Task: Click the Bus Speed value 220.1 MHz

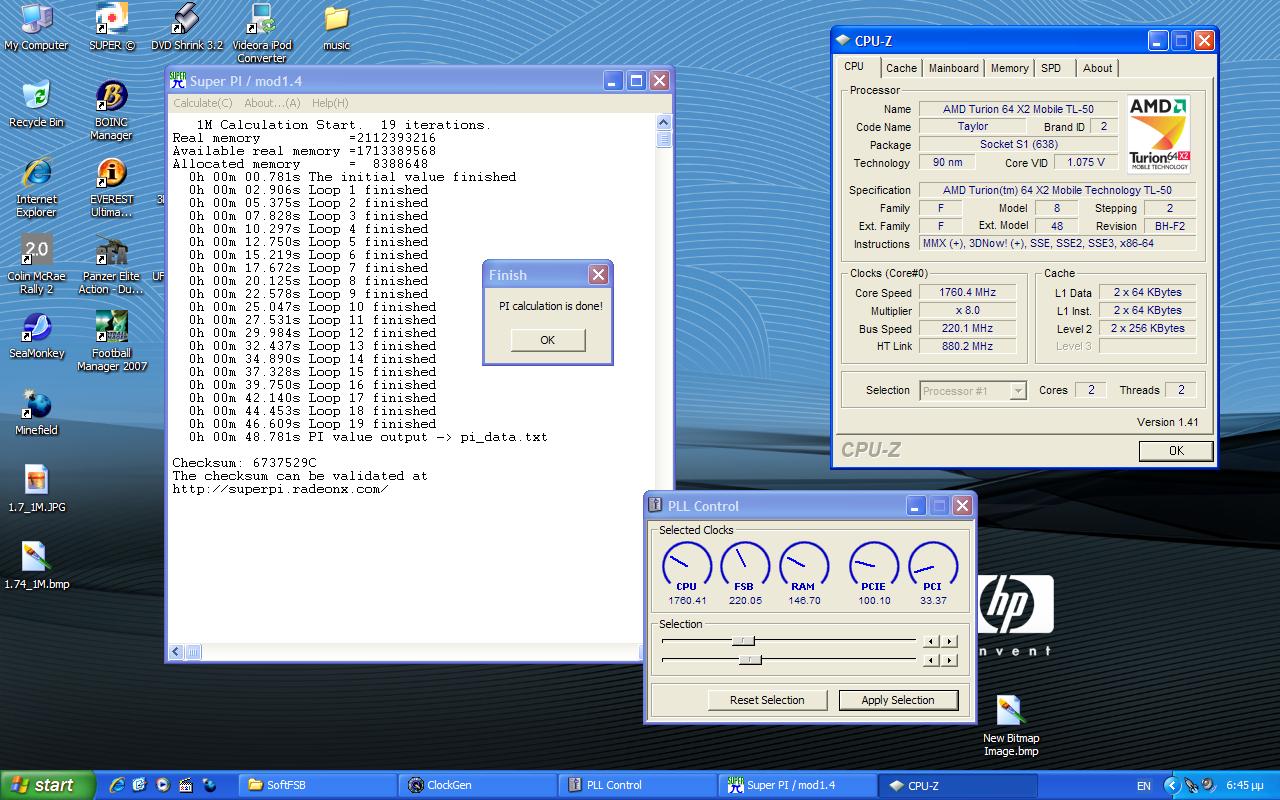Action: tap(967, 329)
